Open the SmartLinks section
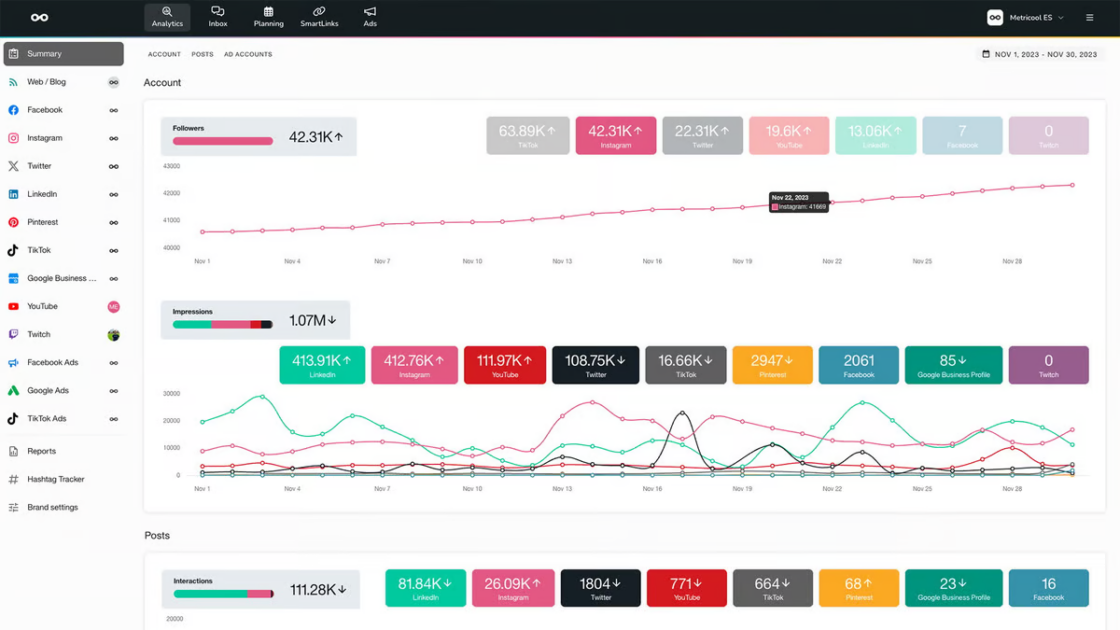Viewport: 1120px width, 630px height. pos(319,17)
